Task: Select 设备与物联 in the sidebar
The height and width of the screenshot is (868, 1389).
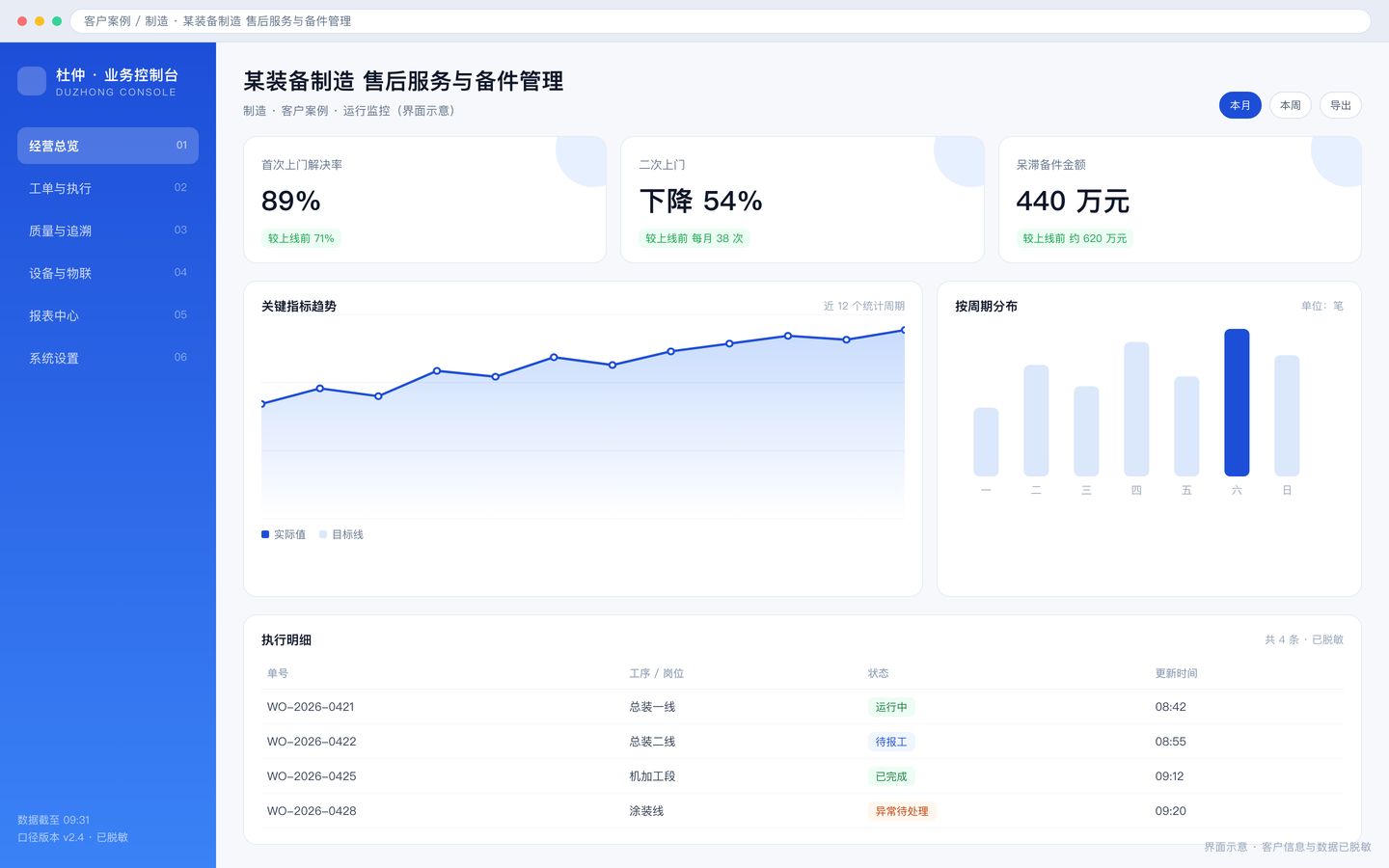Action: tap(108, 273)
